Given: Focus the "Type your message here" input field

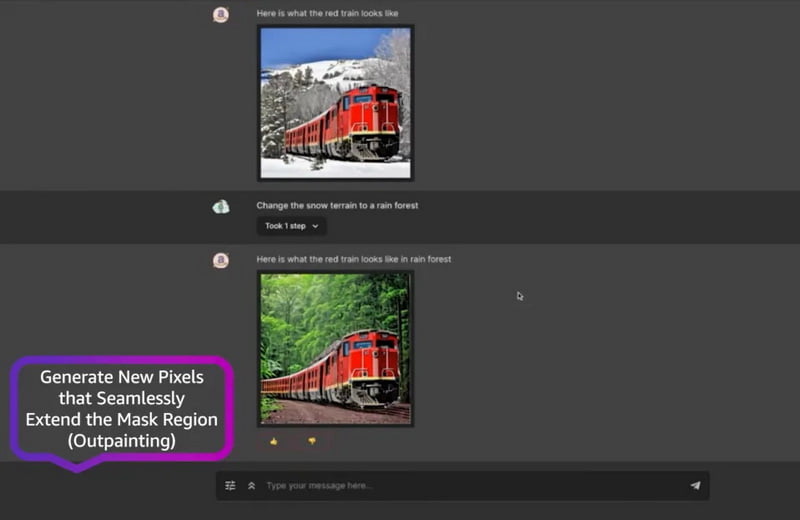Looking at the screenshot, I should pyautogui.click(x=470, y=486).
